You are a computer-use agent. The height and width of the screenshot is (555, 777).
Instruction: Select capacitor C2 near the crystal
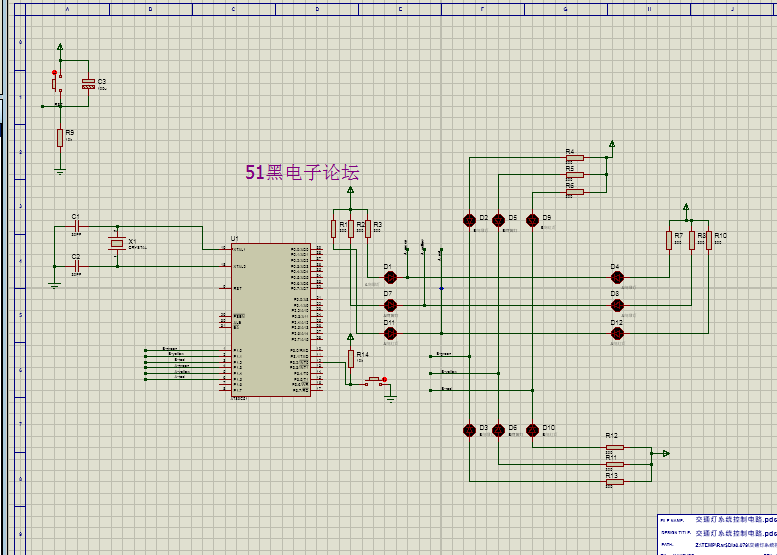[x=76, y=267]
